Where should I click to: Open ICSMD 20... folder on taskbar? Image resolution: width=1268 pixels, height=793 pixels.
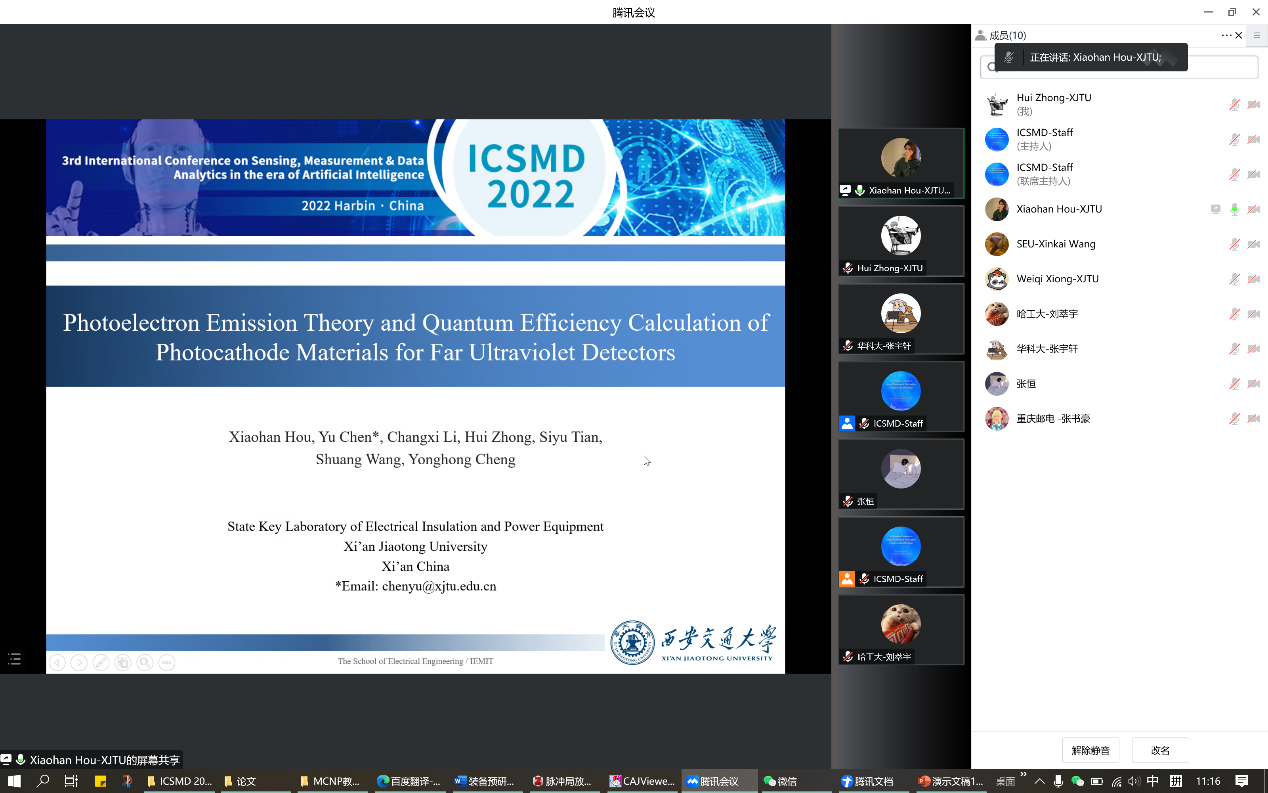click(x=179, y=781)
